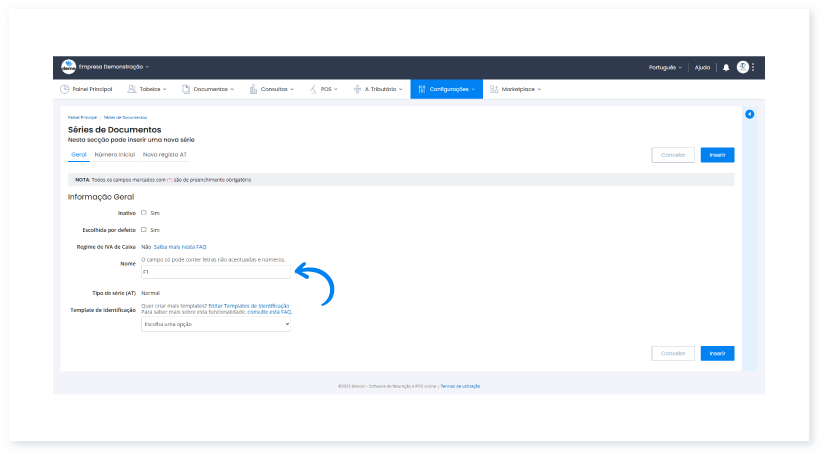
Task: Open the notifications bell
Action: (726, 67)
